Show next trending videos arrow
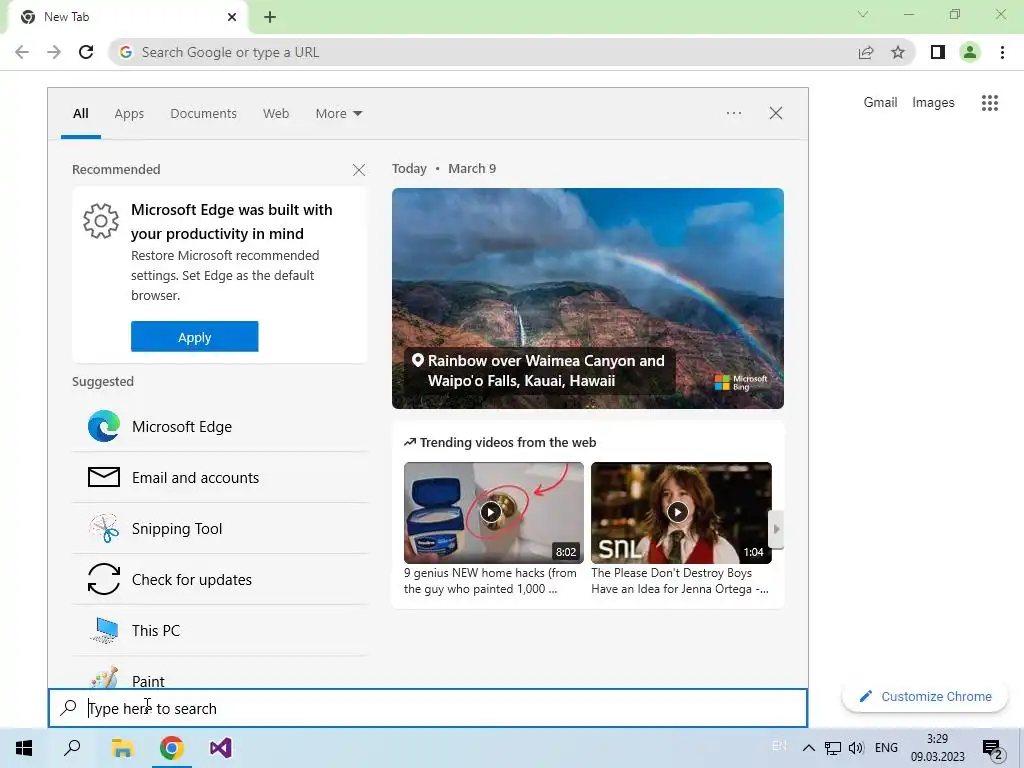Screen dimensions: 1024x768 pos(776,529)
